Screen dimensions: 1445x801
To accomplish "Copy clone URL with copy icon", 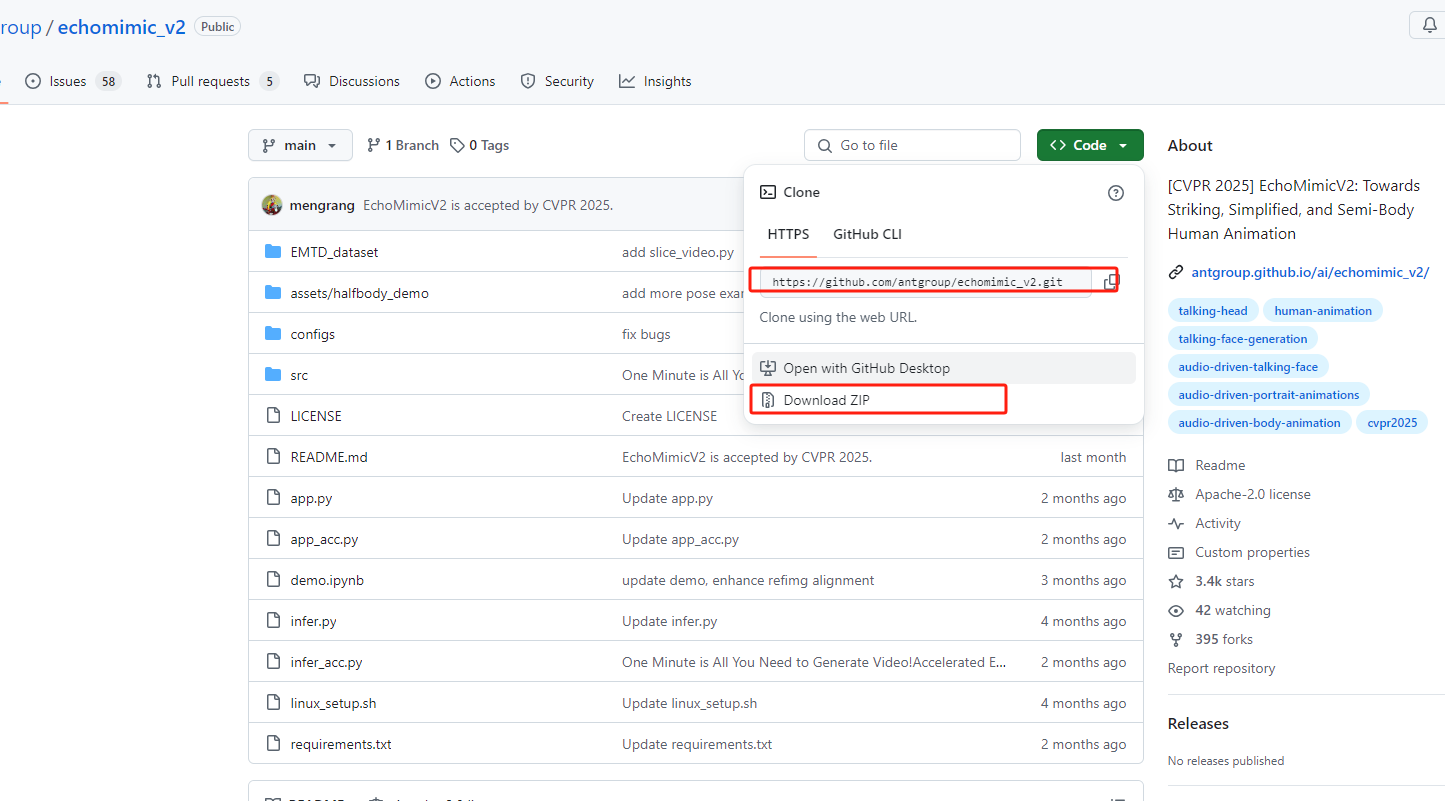I will coord(1110,282).
